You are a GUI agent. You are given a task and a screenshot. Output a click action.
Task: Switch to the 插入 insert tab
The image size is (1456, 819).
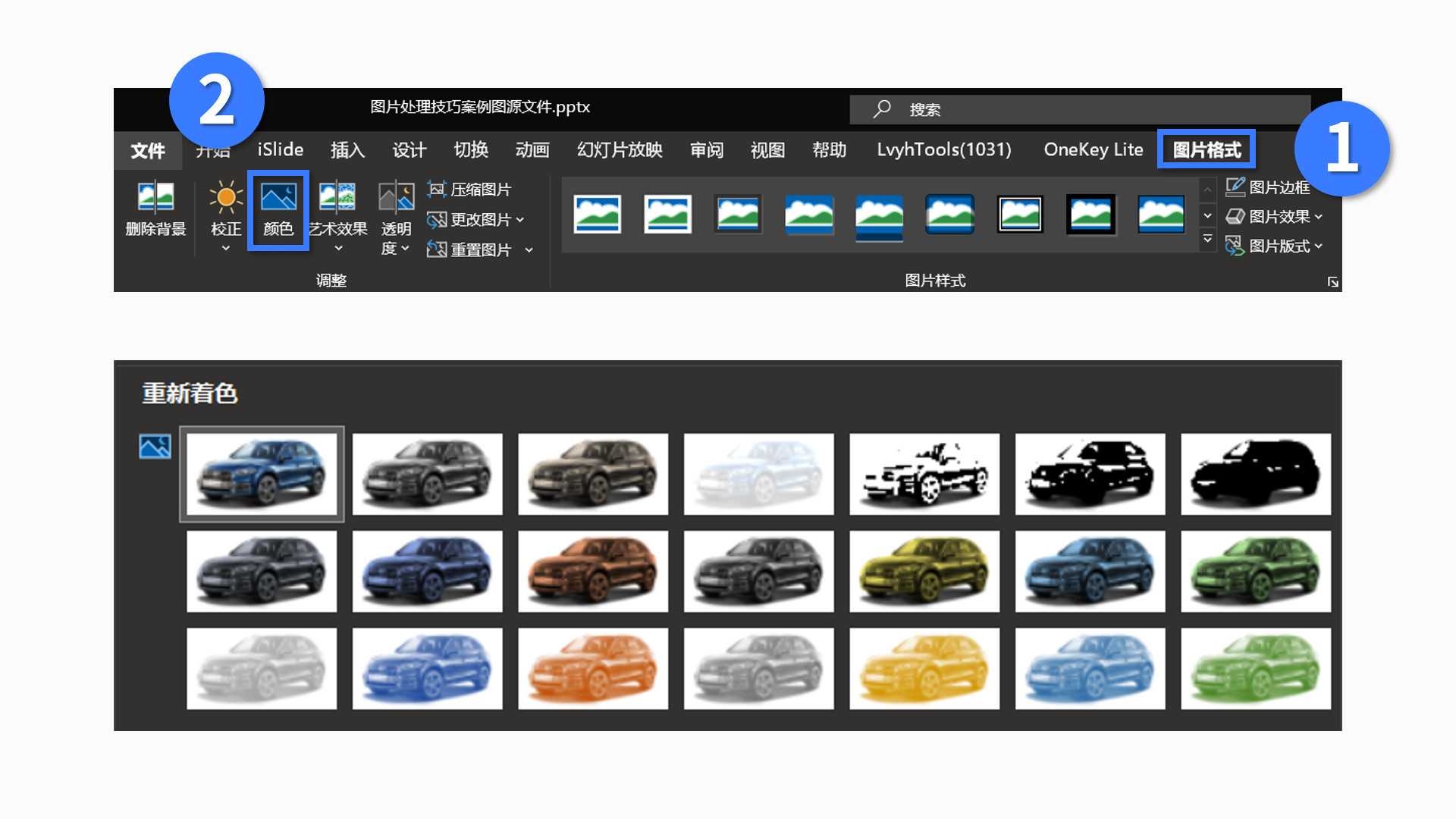[x=347, y=150]
